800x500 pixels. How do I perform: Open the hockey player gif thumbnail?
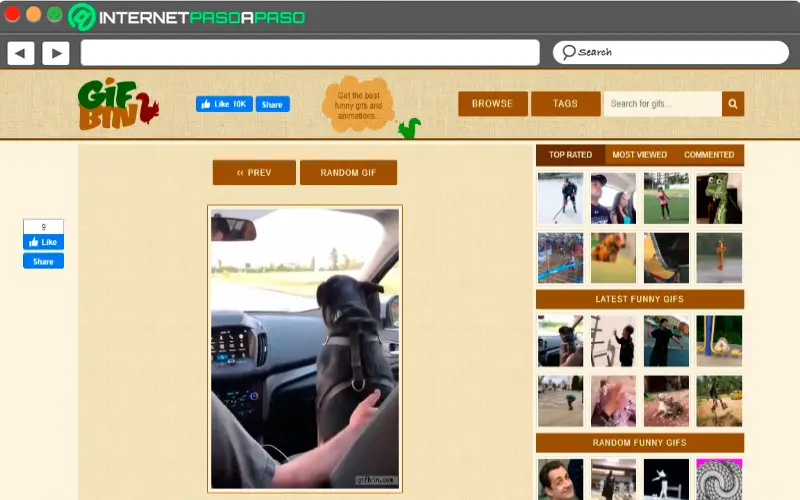pos(560,198)
